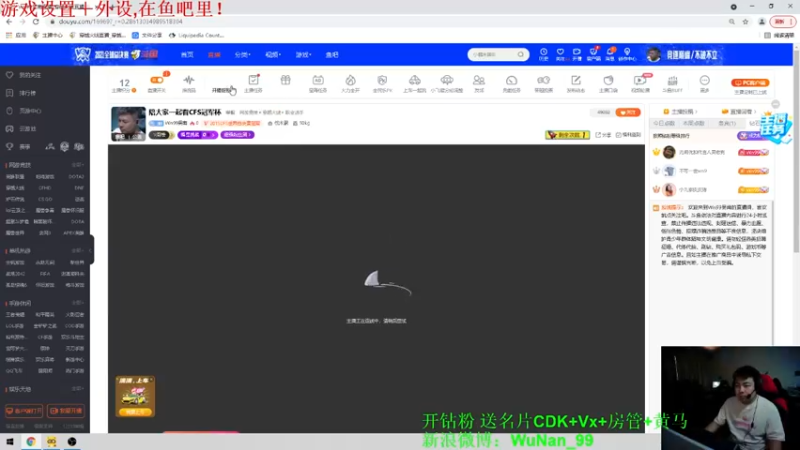Viewport: 800px width, 450px height.
Task: Expand the 分类 dropdown in the nav bar
Action: [242, 55]
